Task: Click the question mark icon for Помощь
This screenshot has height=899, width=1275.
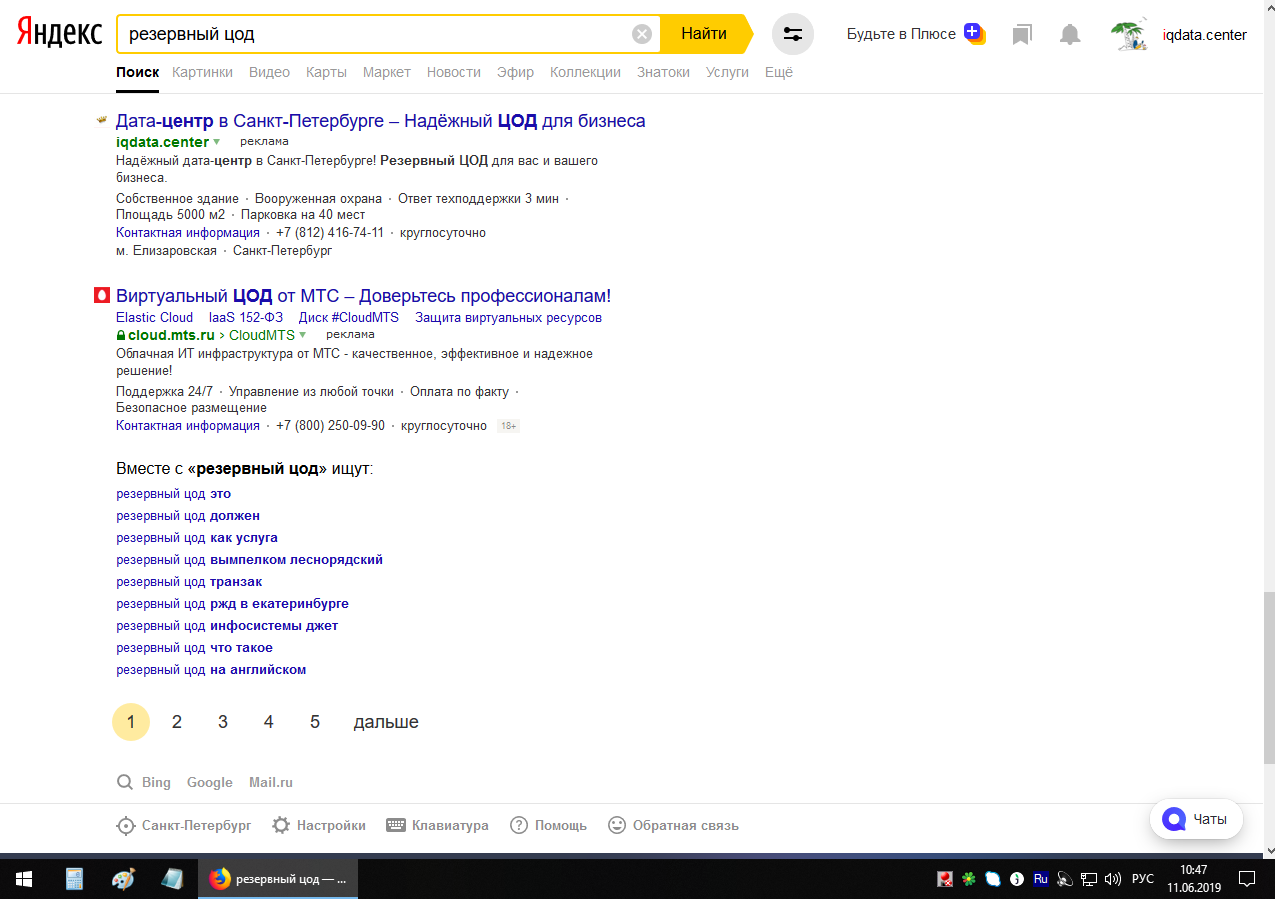Action: [519, 825]
